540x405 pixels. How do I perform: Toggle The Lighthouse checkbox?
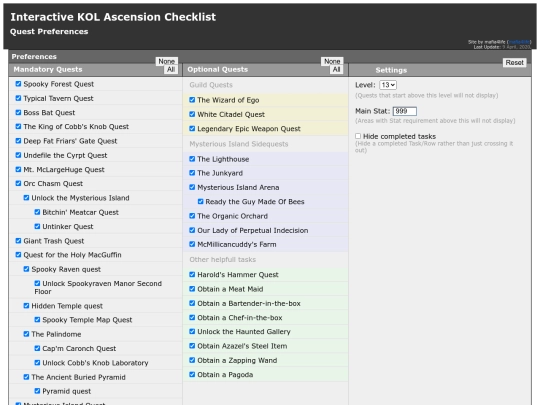[x=192, y=159]
